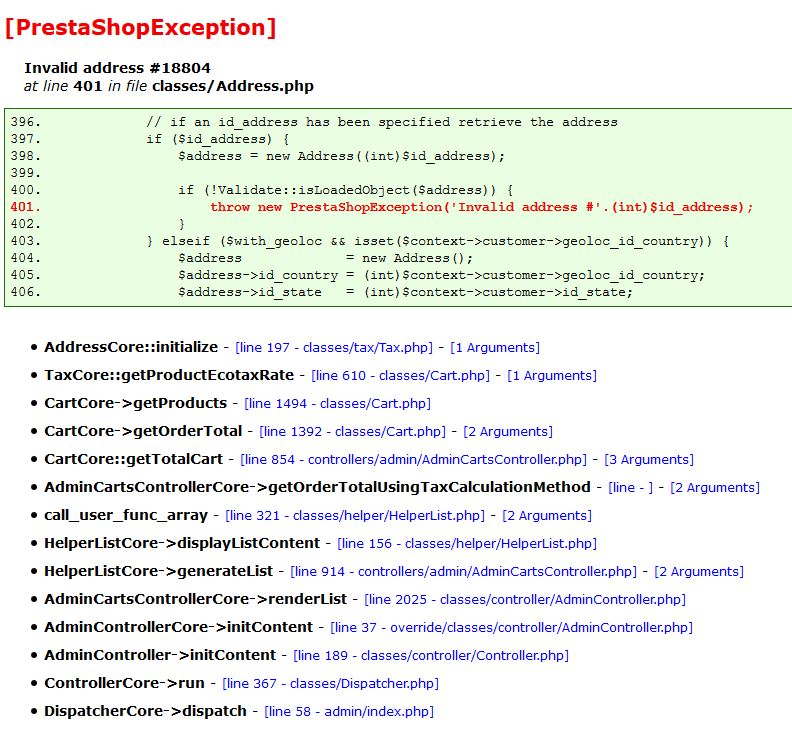Viewport: 792px width, 733px height.
Task: Click 'CartCore->getProducts' stack entry
Action: [135, 403]
